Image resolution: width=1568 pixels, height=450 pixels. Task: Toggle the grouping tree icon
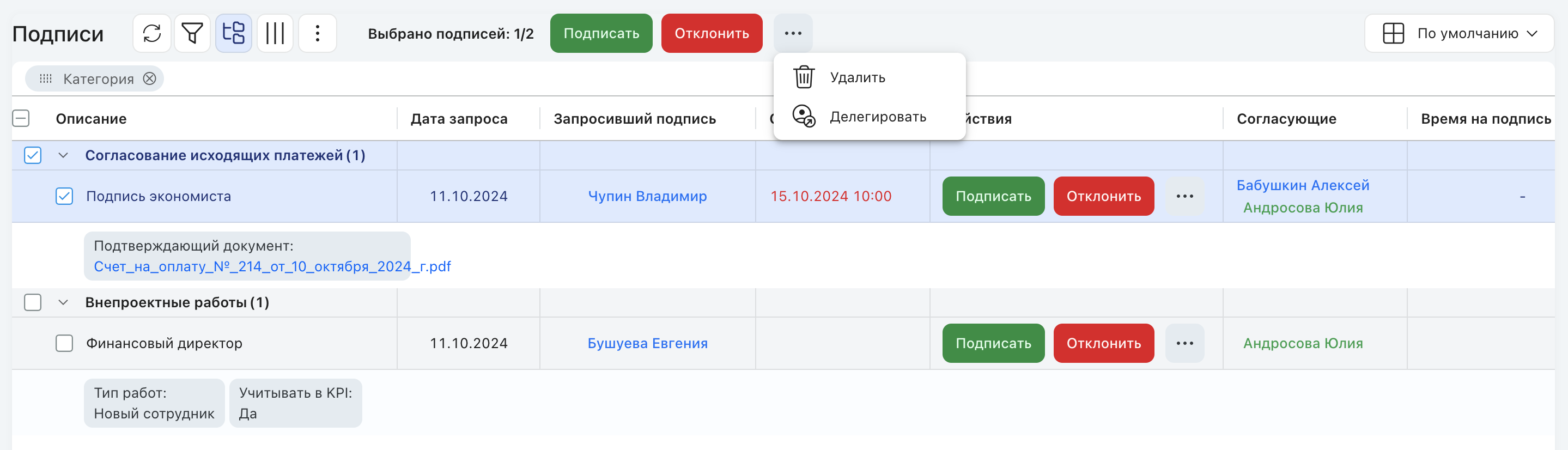(234, 33)
